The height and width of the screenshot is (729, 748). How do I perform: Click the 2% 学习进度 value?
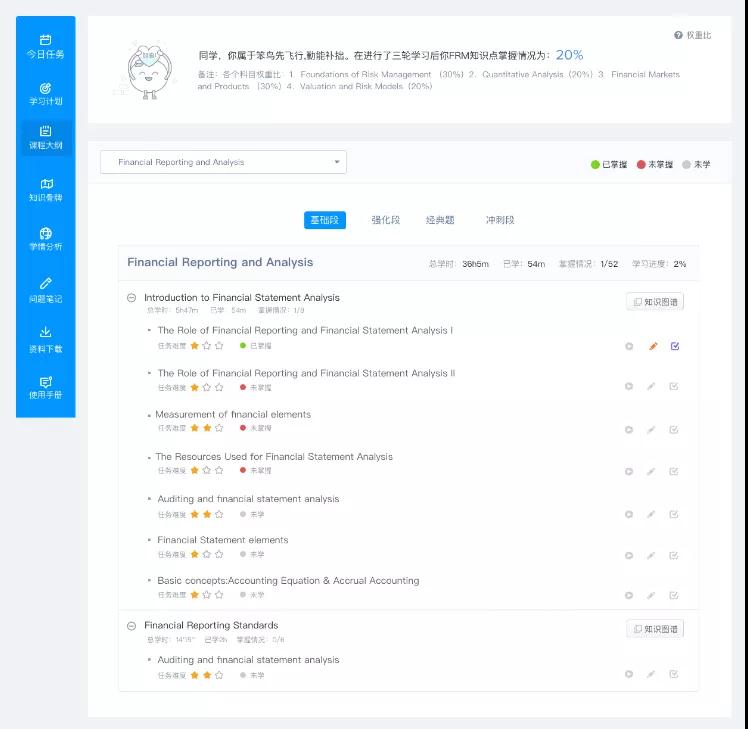pyautogui.click(x=680, y=264)
